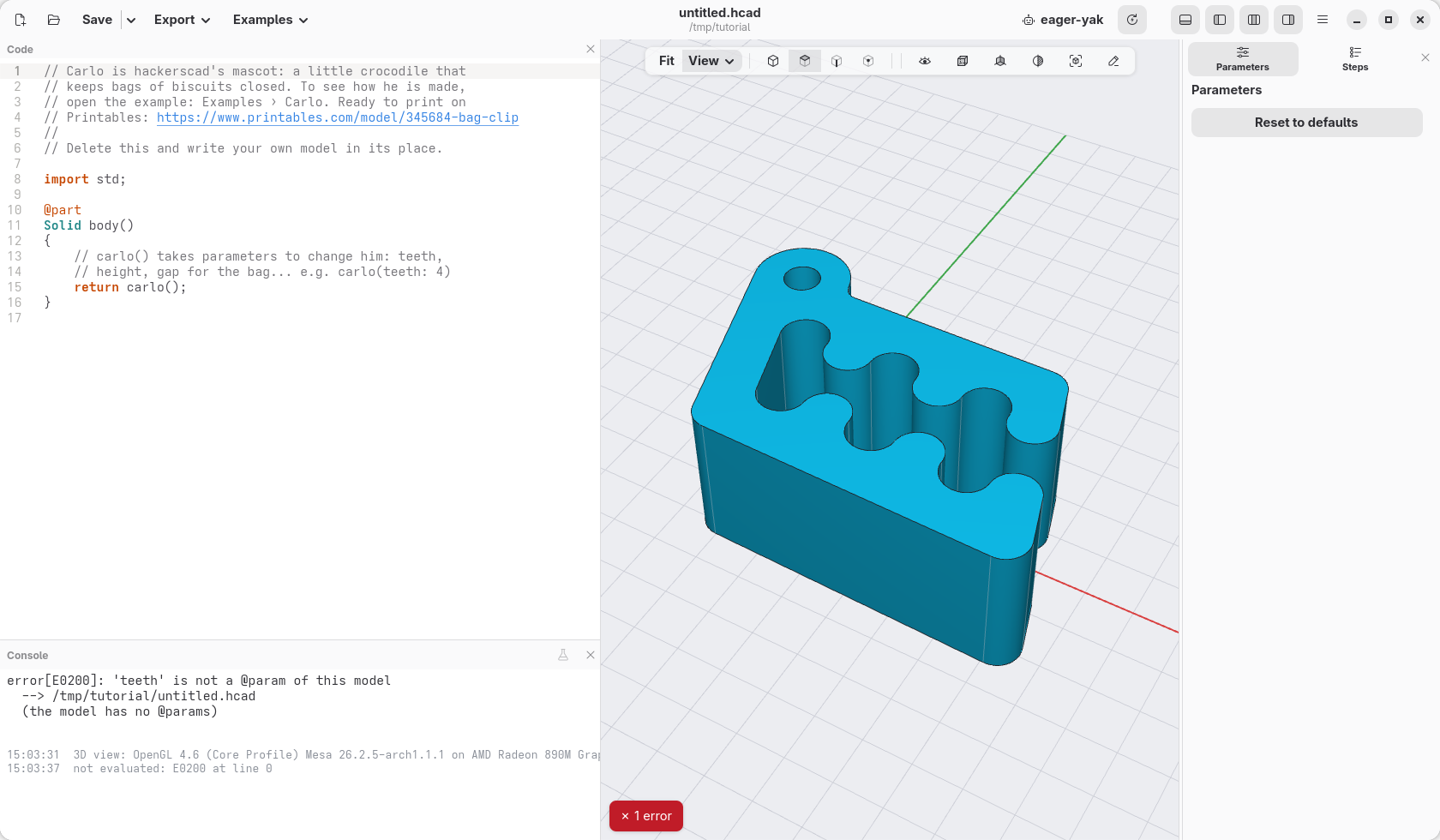This screenshot has width=1440, height=840.
Task: Open the hamburger main menu
Action: 1323,20
